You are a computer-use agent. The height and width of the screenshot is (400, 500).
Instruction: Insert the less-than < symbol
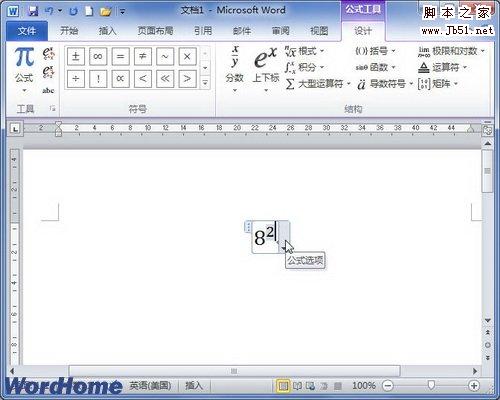tap(143, 79)
